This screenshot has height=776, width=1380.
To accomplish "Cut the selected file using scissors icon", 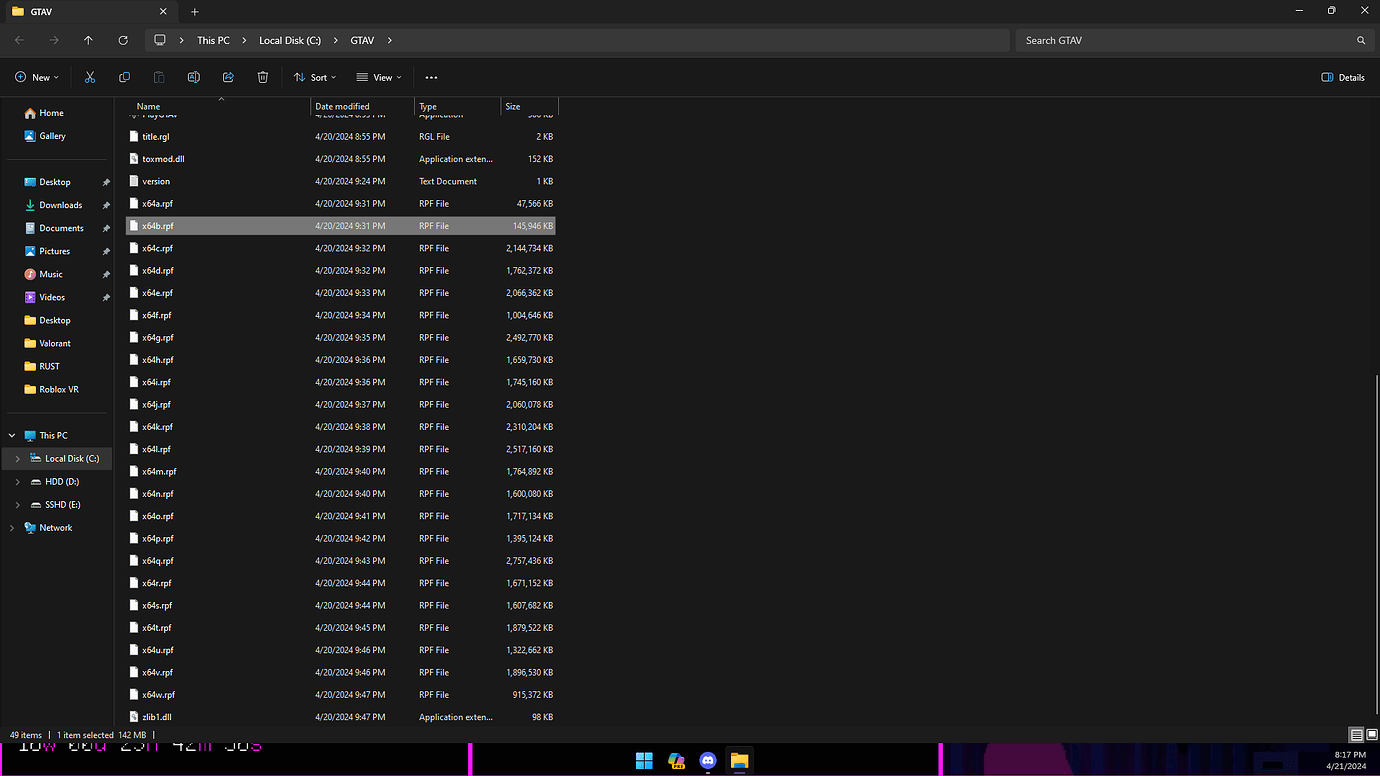I will [90, 77].
